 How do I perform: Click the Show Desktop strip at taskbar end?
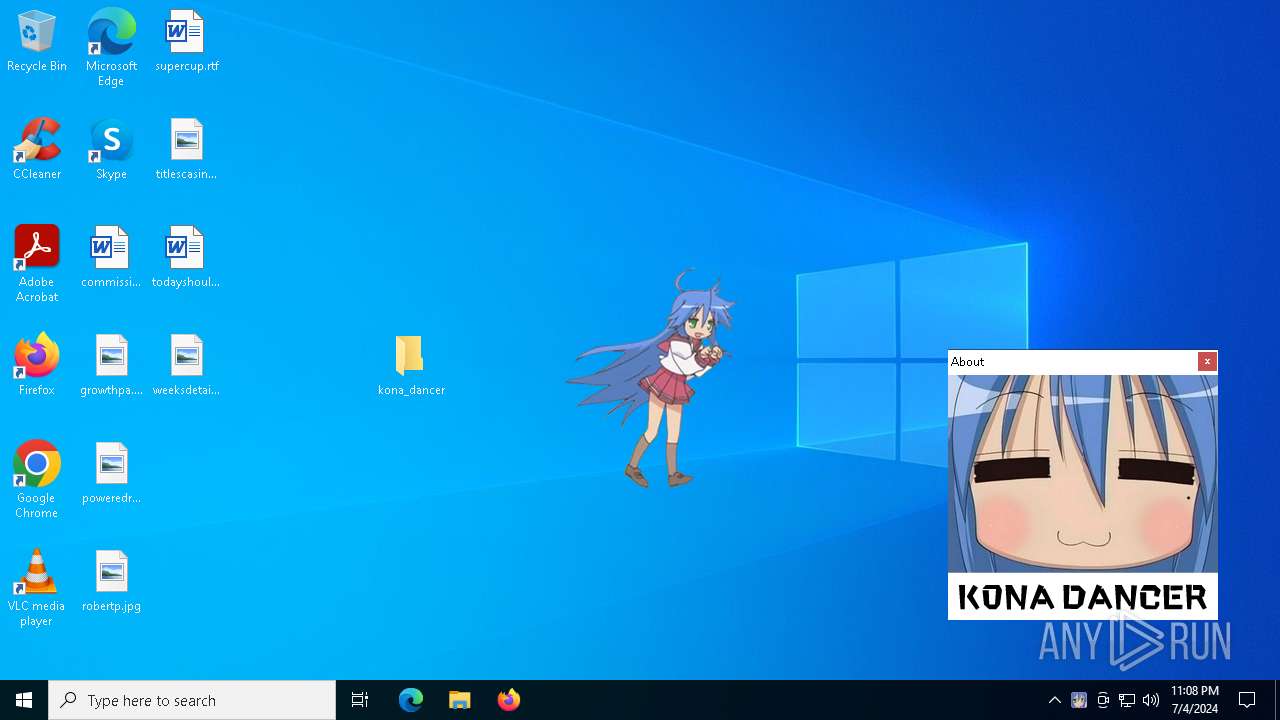click(1277, 700)
